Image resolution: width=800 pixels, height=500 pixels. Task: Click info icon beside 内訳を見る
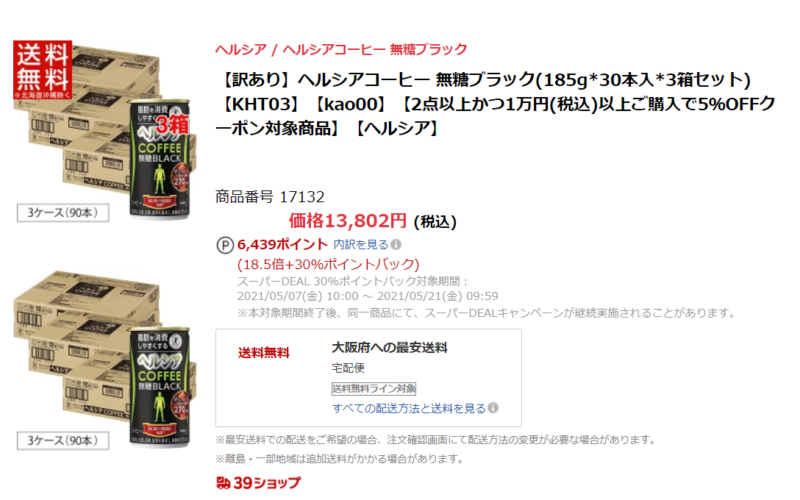coord(396,245)
